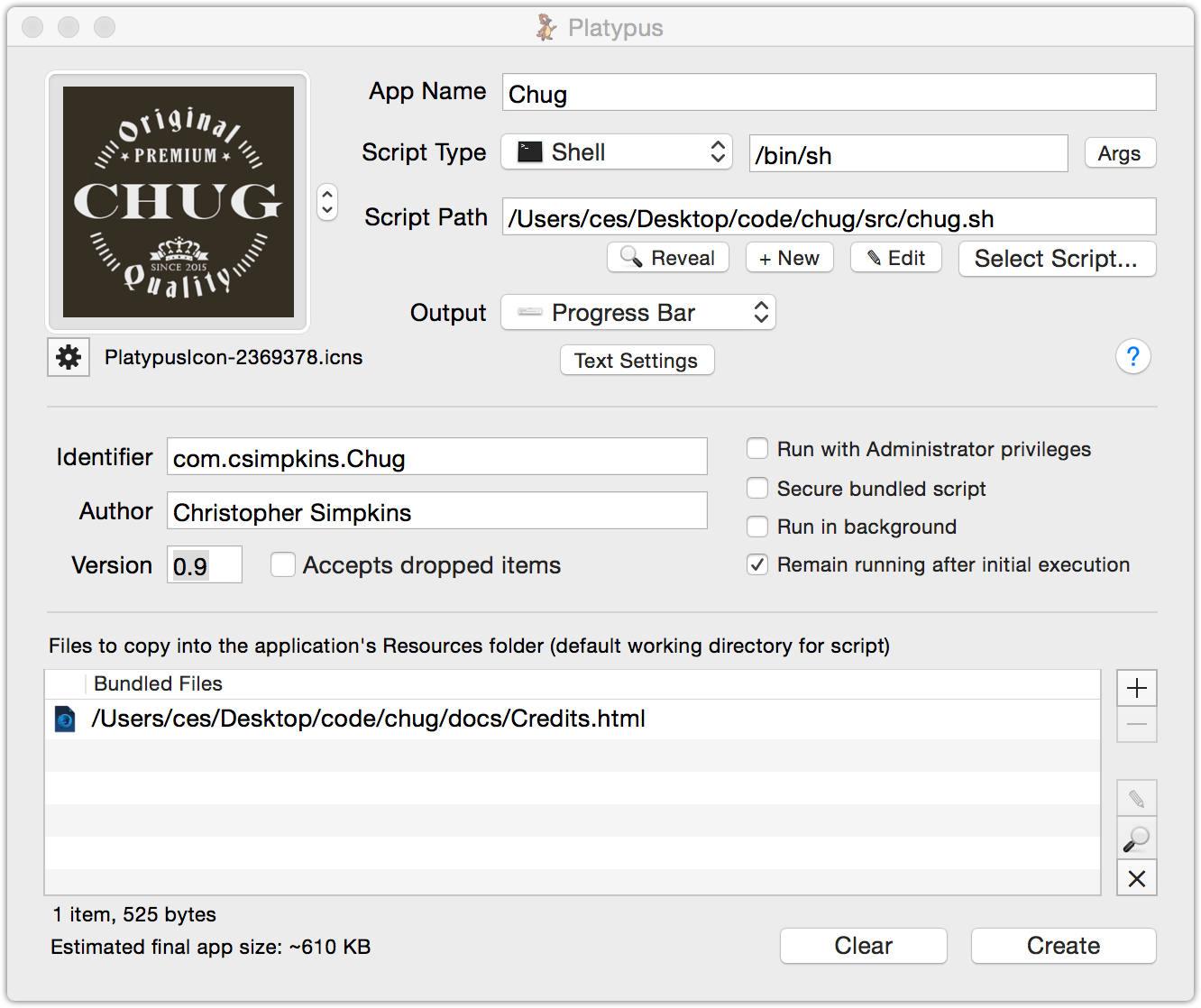The width and height of the screenshot is (1201, 1008).
Task: Add a bundled file with plus button
Action: pos(1136,688)
